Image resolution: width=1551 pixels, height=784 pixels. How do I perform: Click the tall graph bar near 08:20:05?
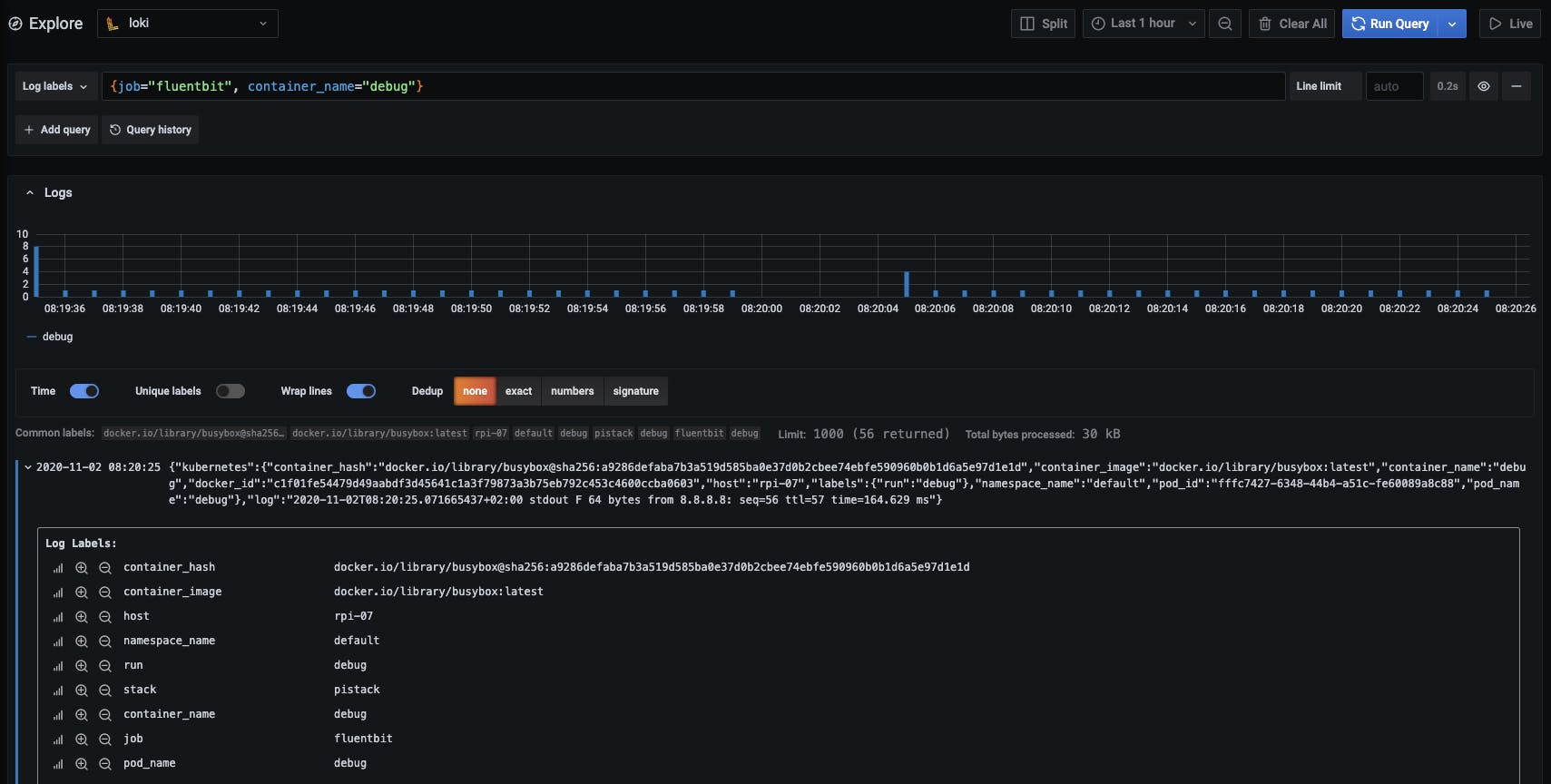(x=906, y=284)
